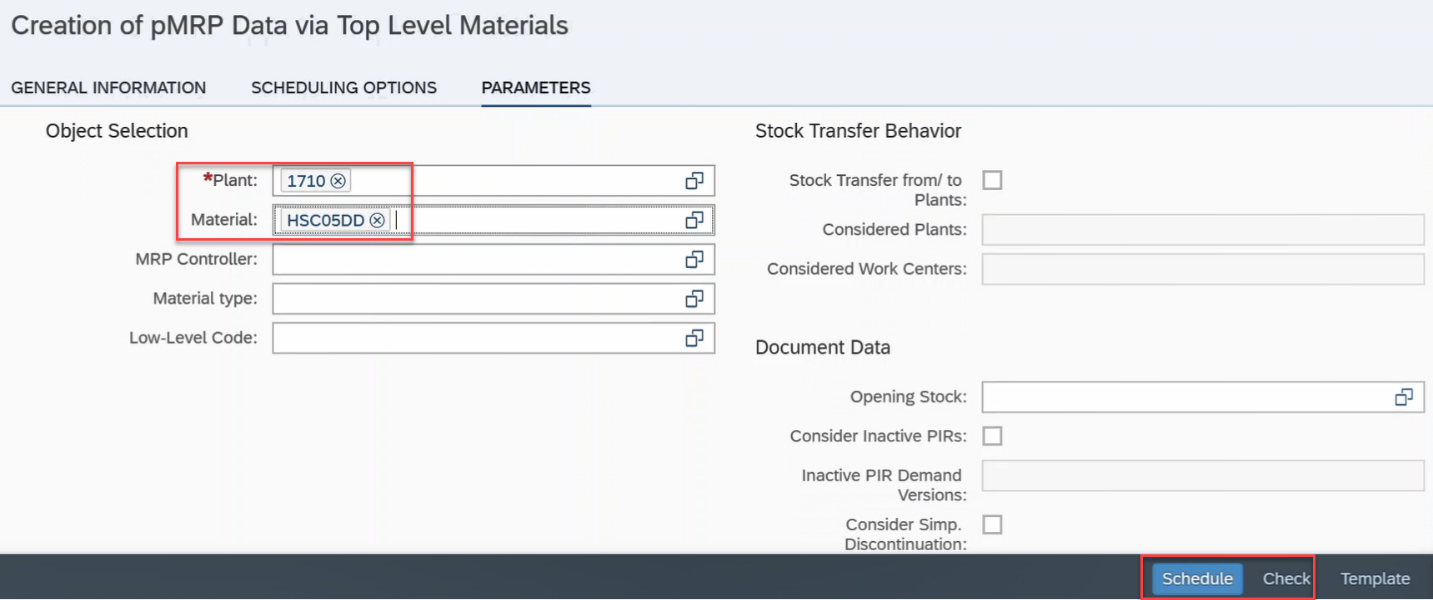Run a Check on the entries

click(1286, 578)
